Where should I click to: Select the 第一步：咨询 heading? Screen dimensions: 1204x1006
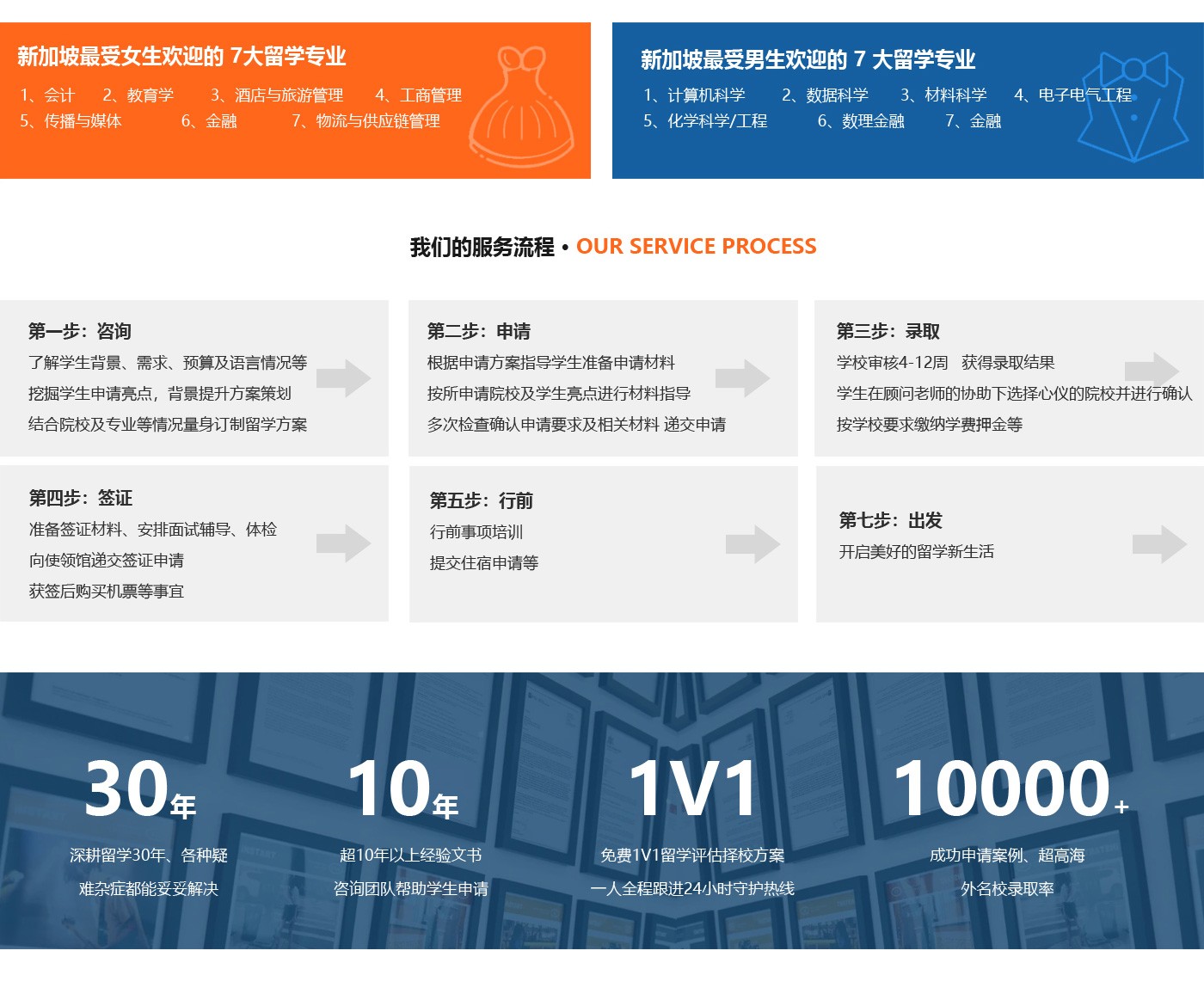[80, 332]
